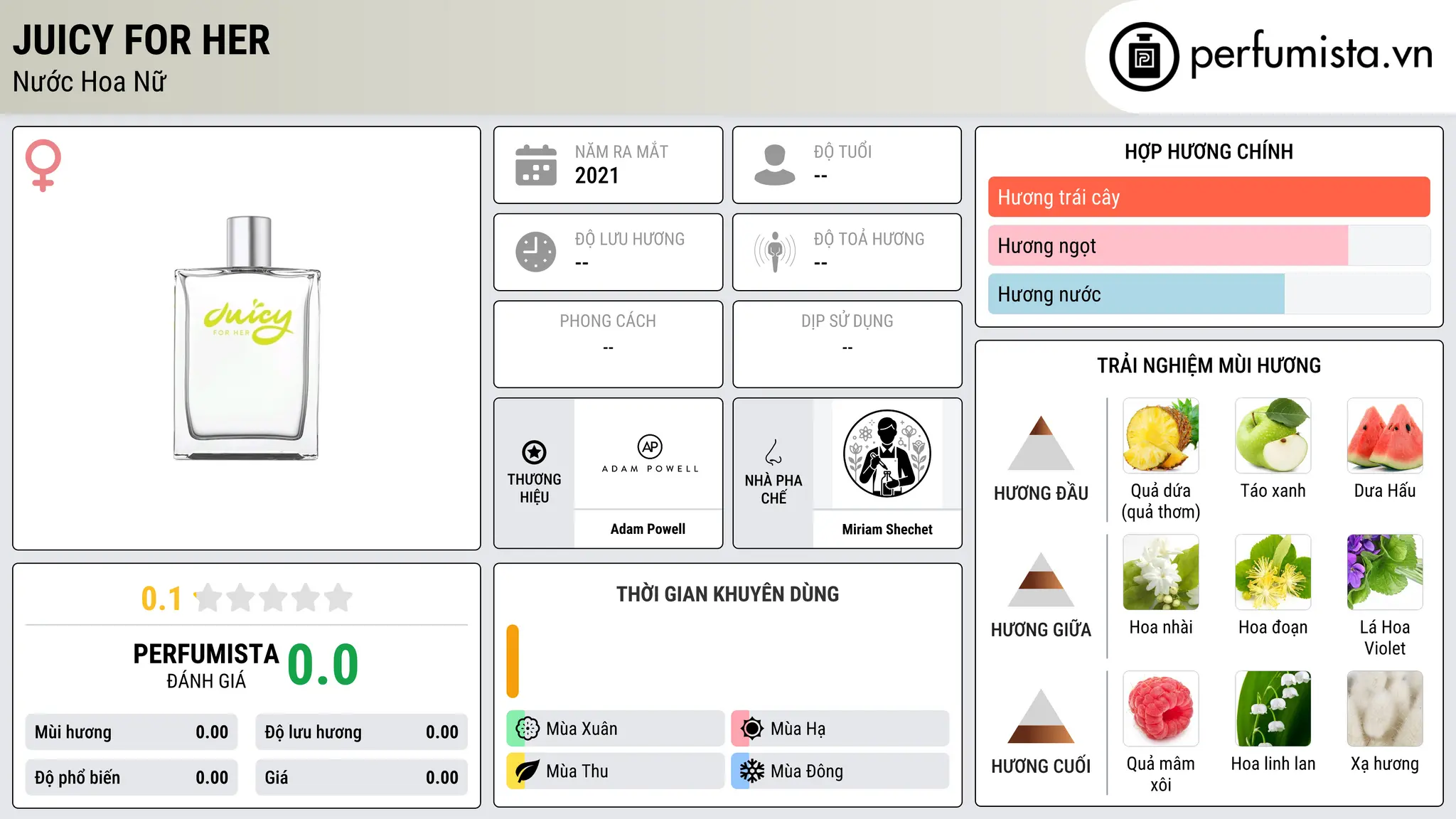
Task: Click the Hương cuối pyramid icon
Action: 1041,716
